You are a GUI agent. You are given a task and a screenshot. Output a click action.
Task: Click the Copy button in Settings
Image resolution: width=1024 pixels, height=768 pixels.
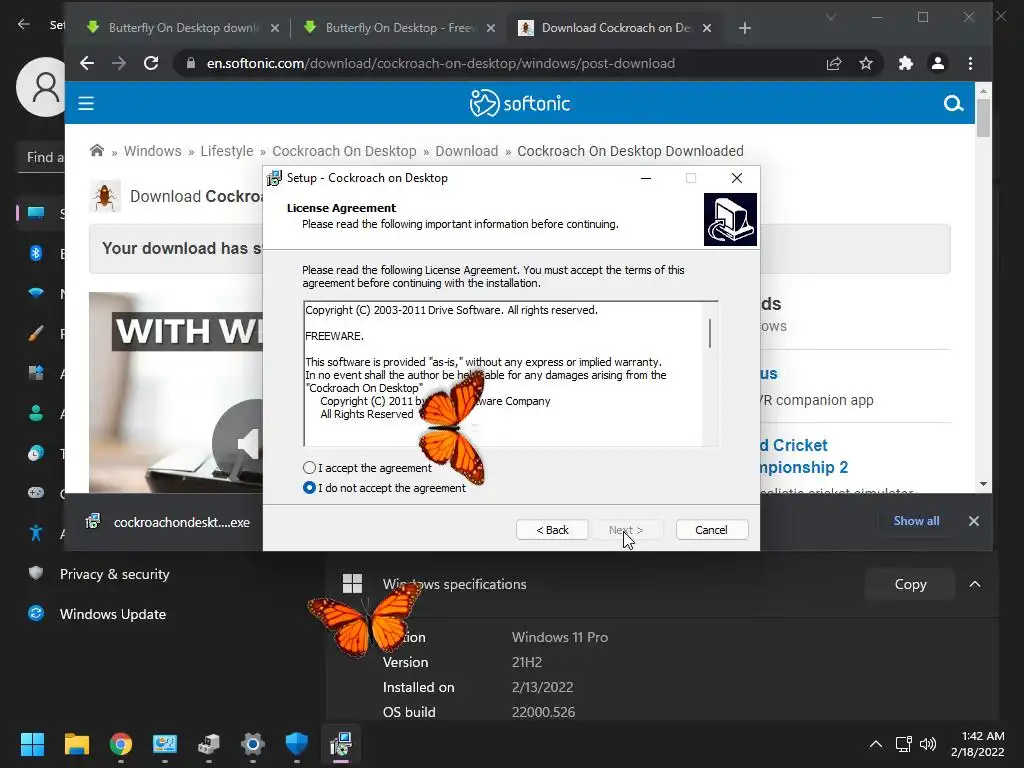(x=910, y=584)
